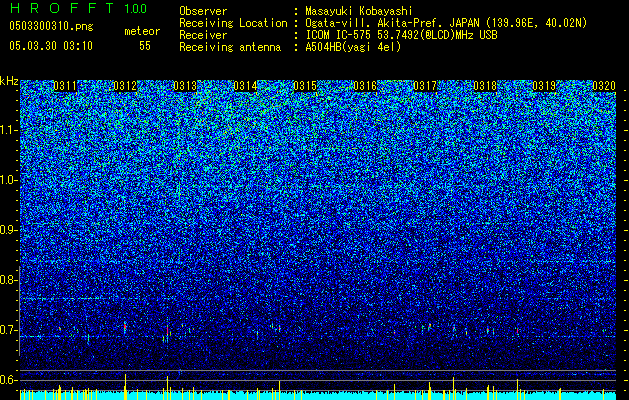Click the Receiving Location field label
Screen dimensions: 629x400
(x=233, y=23)
